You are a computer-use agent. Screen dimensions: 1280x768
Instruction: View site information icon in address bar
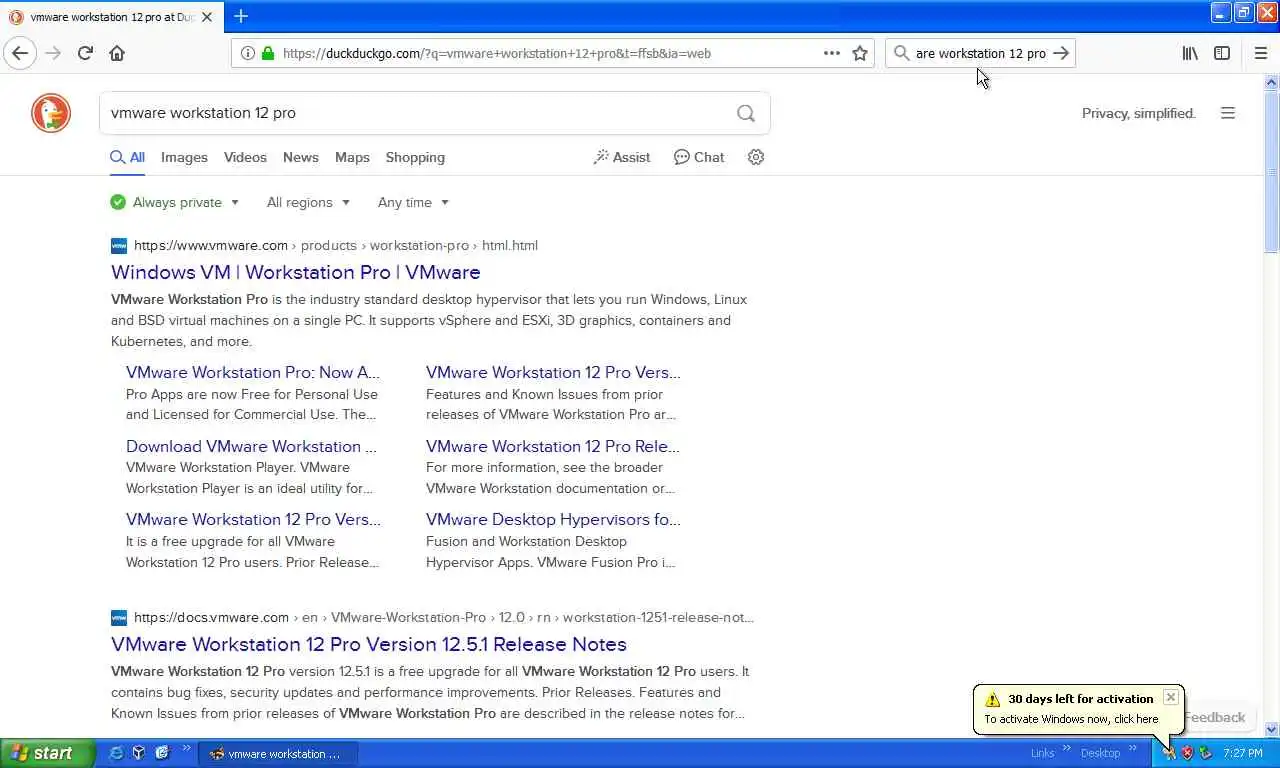tap(247, 53)
